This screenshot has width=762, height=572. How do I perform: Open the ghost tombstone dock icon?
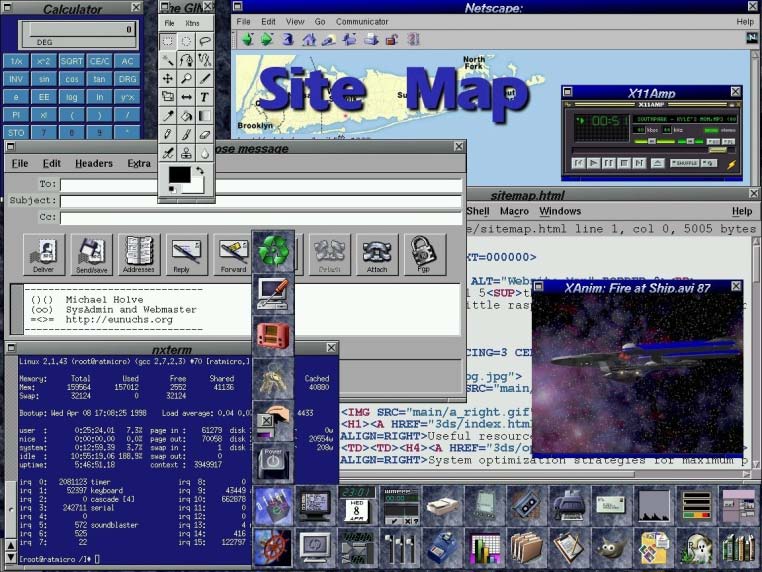(695, 549)
